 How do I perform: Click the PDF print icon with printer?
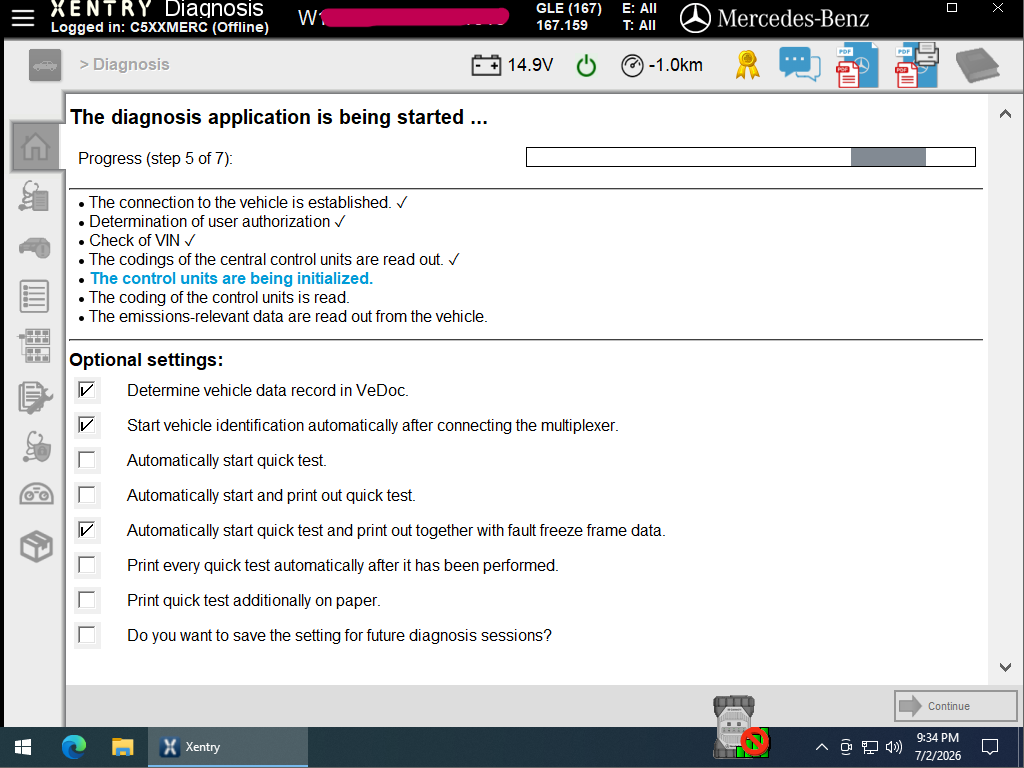click(916, 65)
